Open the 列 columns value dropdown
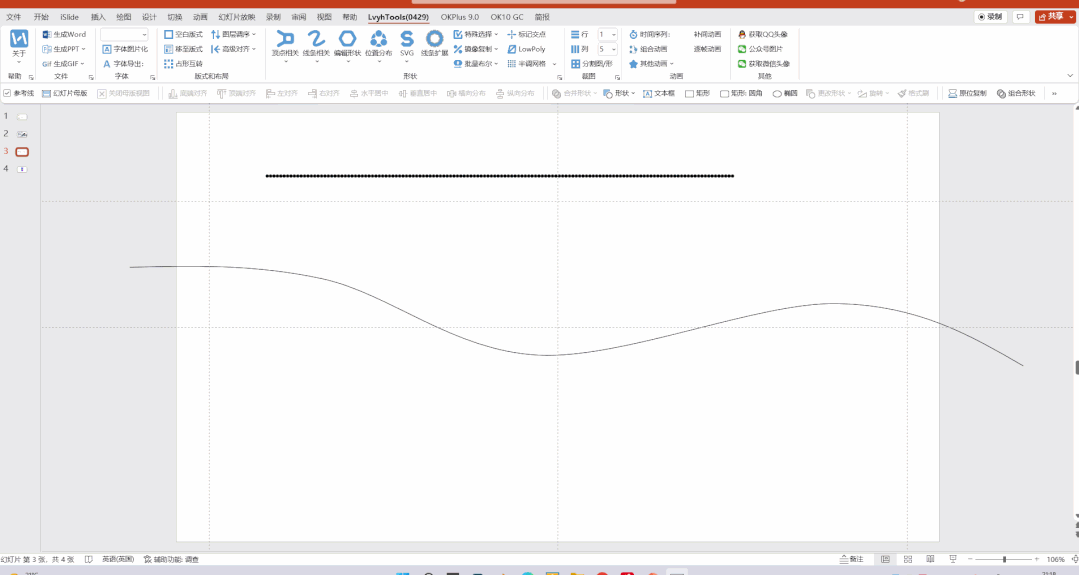Screen dimensions: 1079x575 click(613, 50)
